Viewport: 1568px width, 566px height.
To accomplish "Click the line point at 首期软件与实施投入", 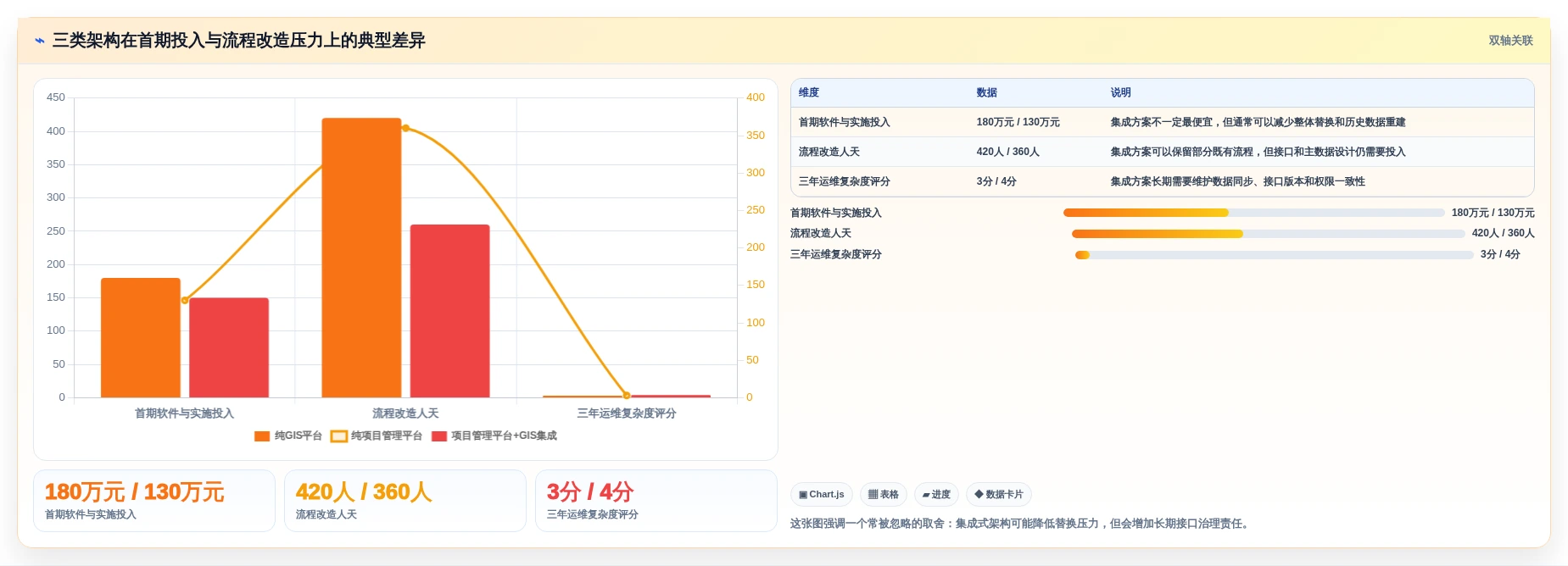I will (x=185, y=300).
